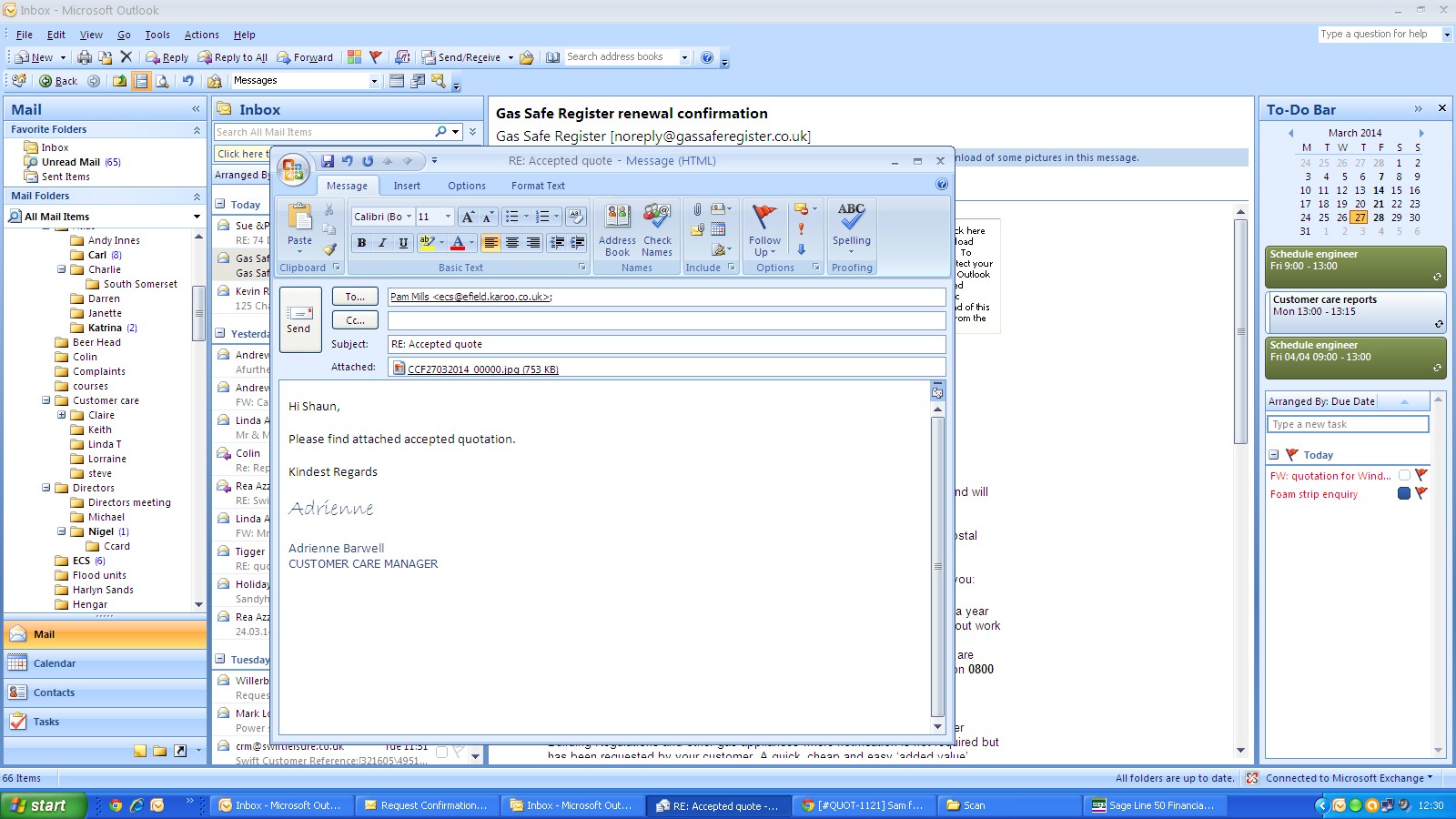The image size is (1456, 819).
Task: Print using the main toolbar printer icon
Action: coord(85,57)
